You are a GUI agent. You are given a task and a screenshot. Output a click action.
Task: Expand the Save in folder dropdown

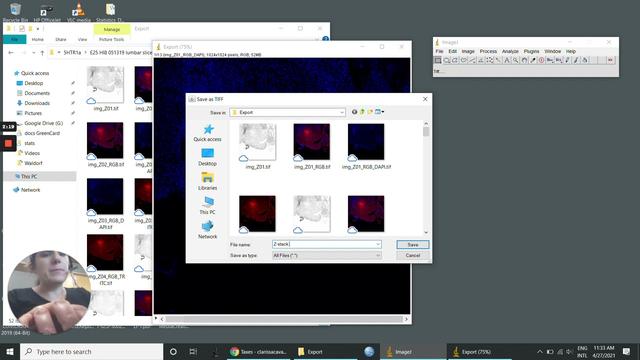coord(342,112)
